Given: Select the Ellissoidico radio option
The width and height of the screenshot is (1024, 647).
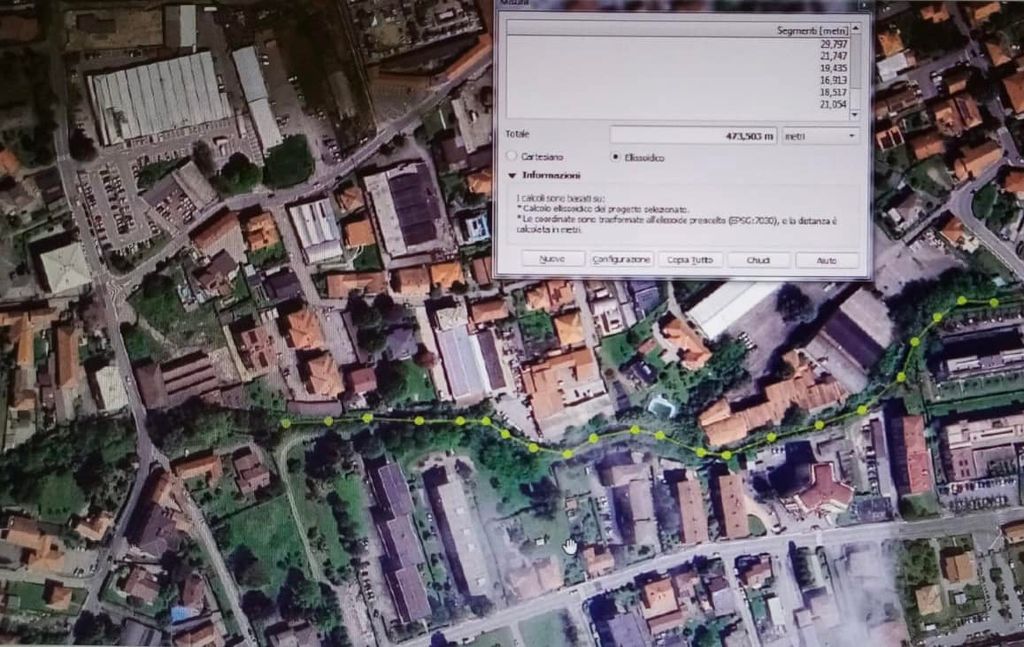Looking at the screenshot, I should click(615, 157).
